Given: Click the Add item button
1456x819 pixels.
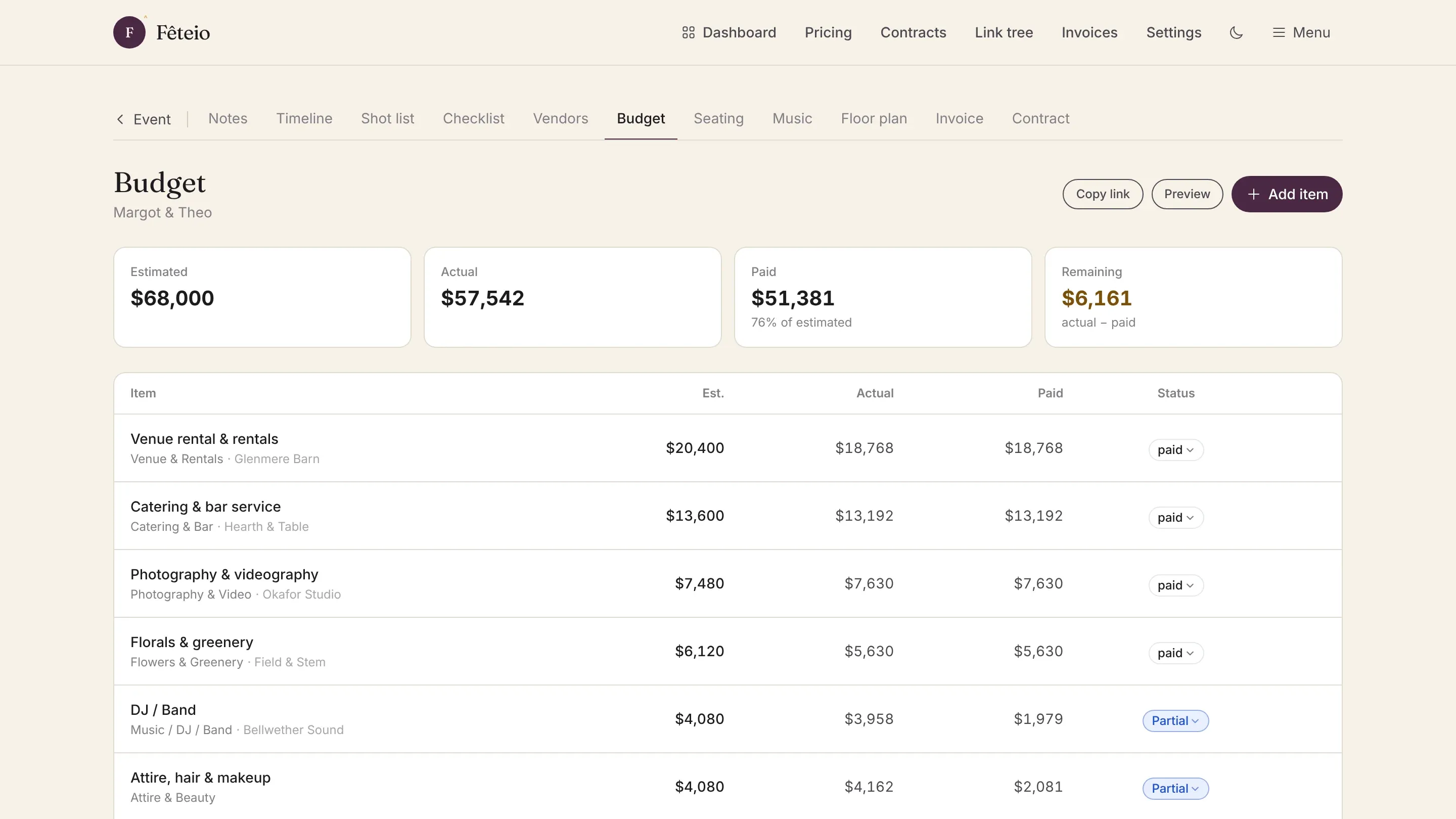Looking at the screenshot, I should (x=1287, y=194).
